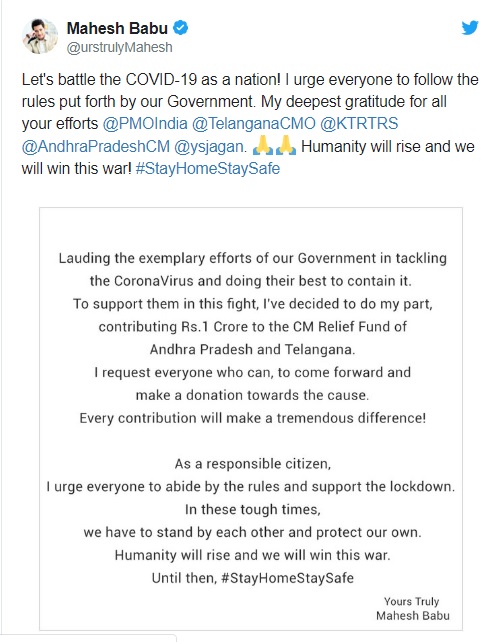The image size is (499, 642).
Task: Click the blue verified badge icon
Action: 181,28
